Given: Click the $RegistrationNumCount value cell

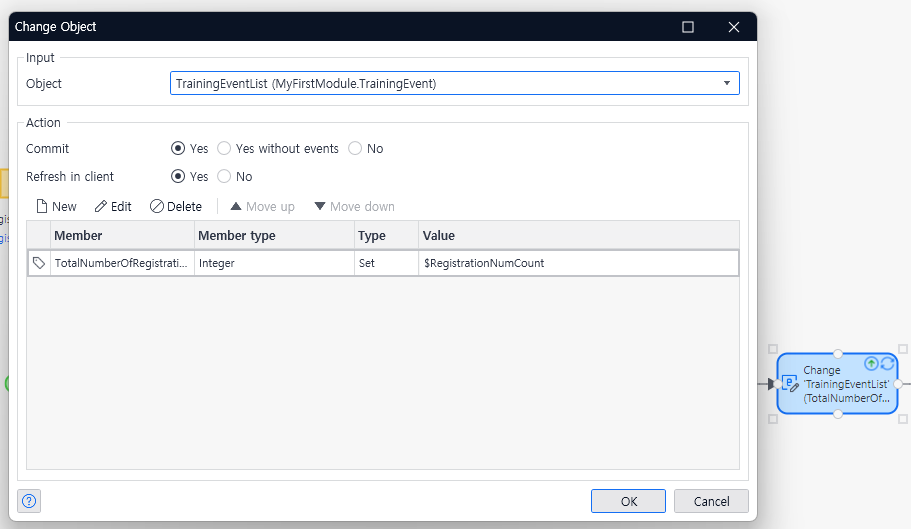Looking at the screenshot, I should click(579, 263).
